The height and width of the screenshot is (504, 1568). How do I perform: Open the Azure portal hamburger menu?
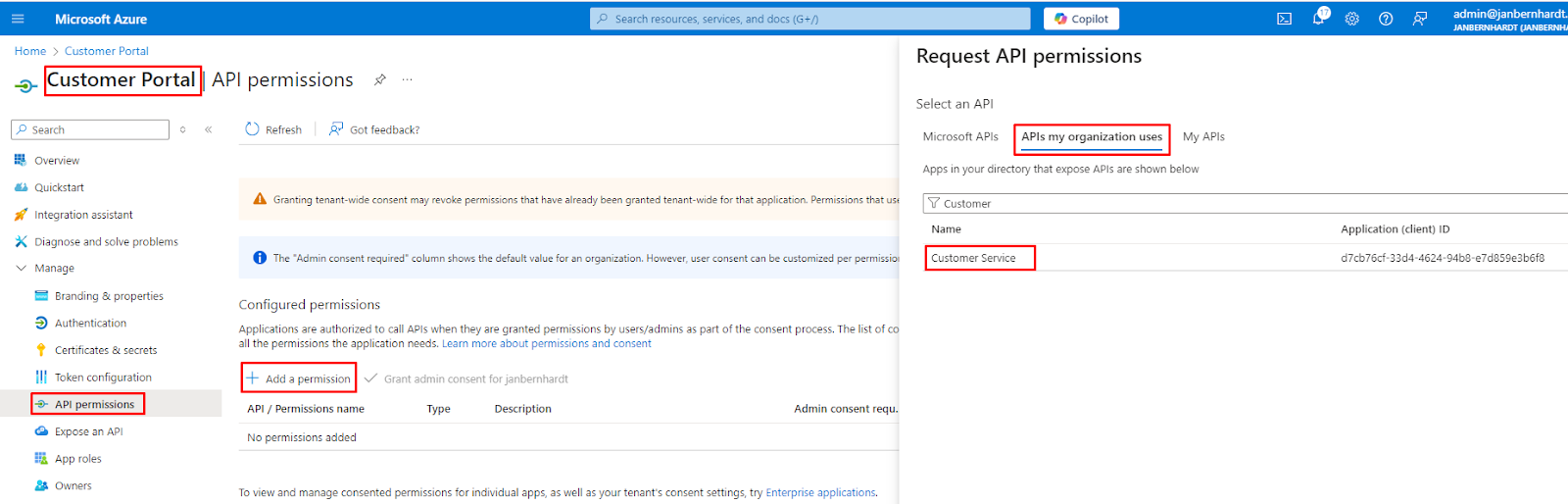coord(18,19)
